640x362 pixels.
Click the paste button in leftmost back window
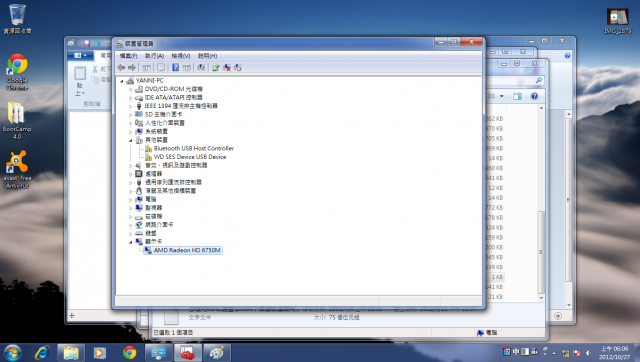tap(80, 80)
